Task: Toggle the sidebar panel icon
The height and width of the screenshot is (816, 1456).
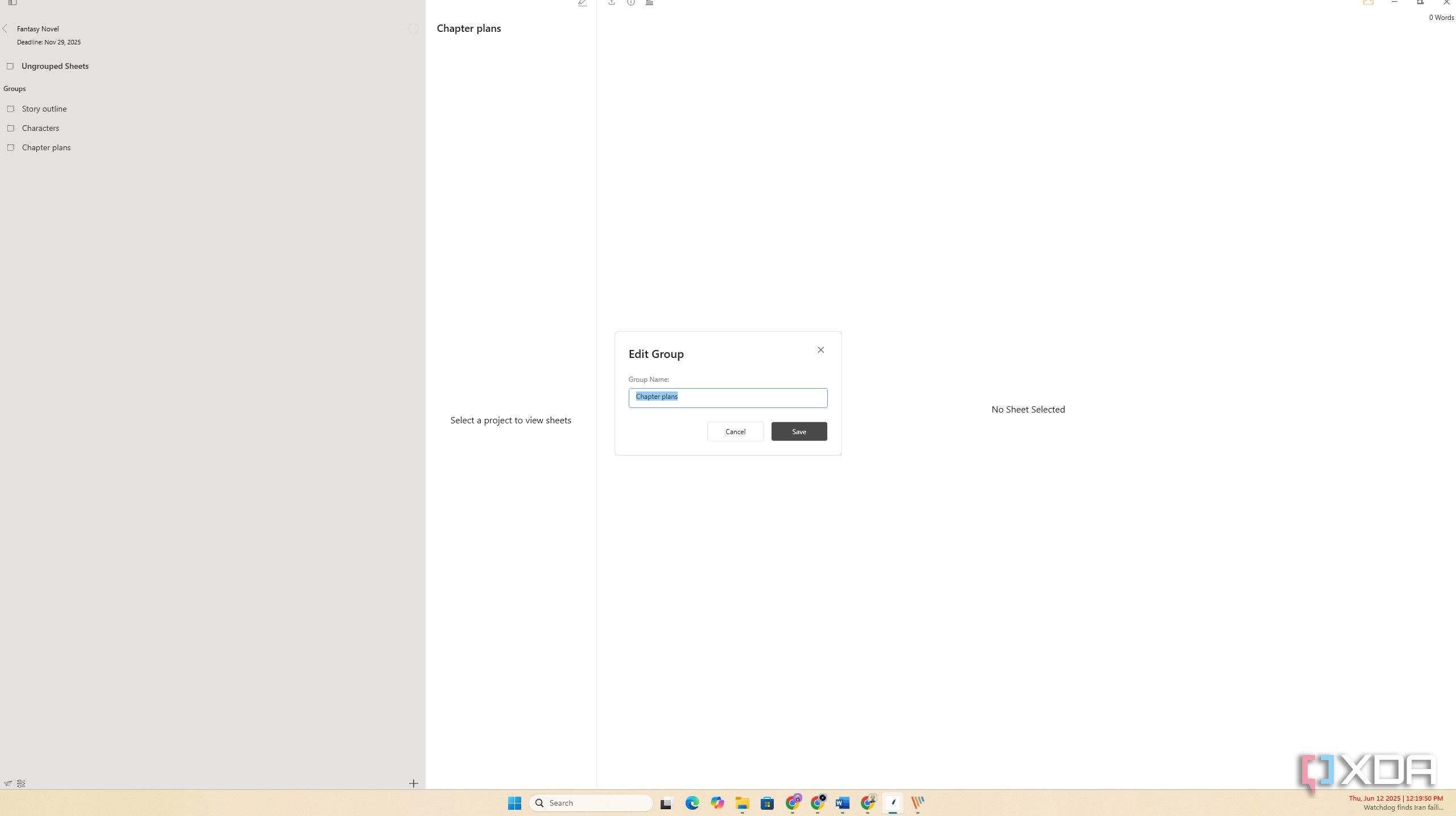Action: point(12,3)
